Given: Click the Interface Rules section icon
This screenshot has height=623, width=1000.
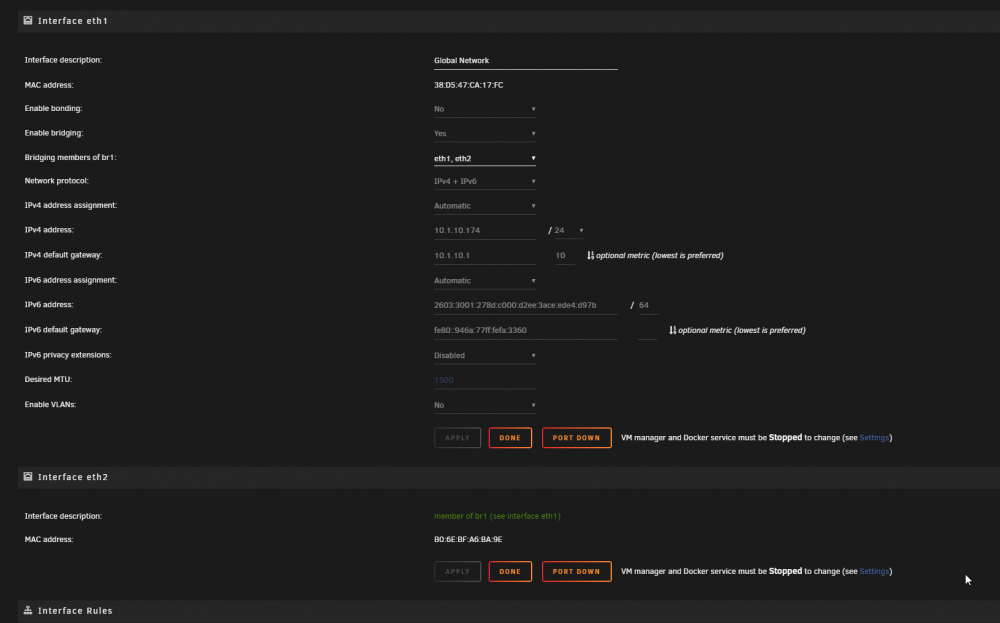Looking at the screenshot, I should point(28,610).
